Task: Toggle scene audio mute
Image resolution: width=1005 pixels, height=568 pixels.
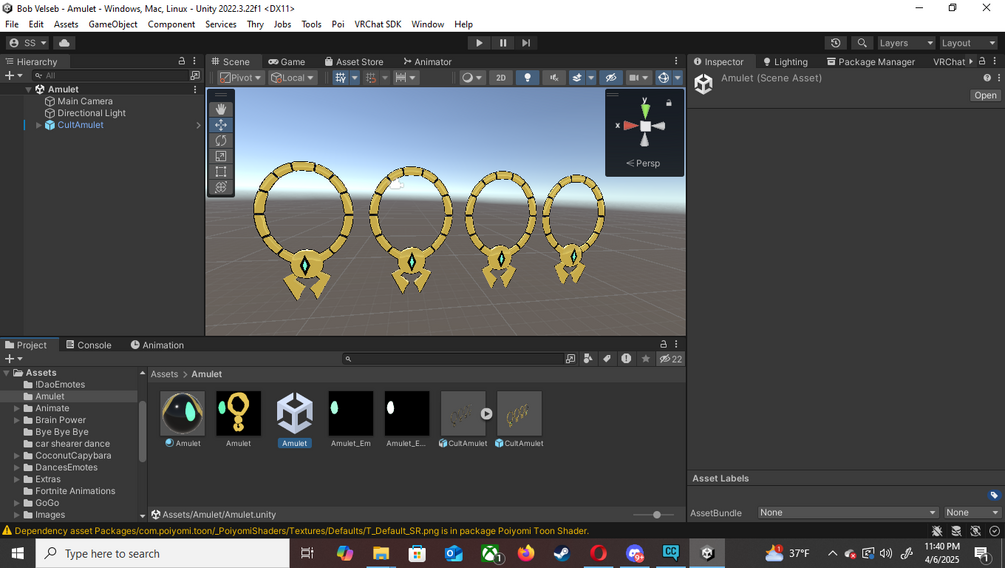Action: point(554,78)
